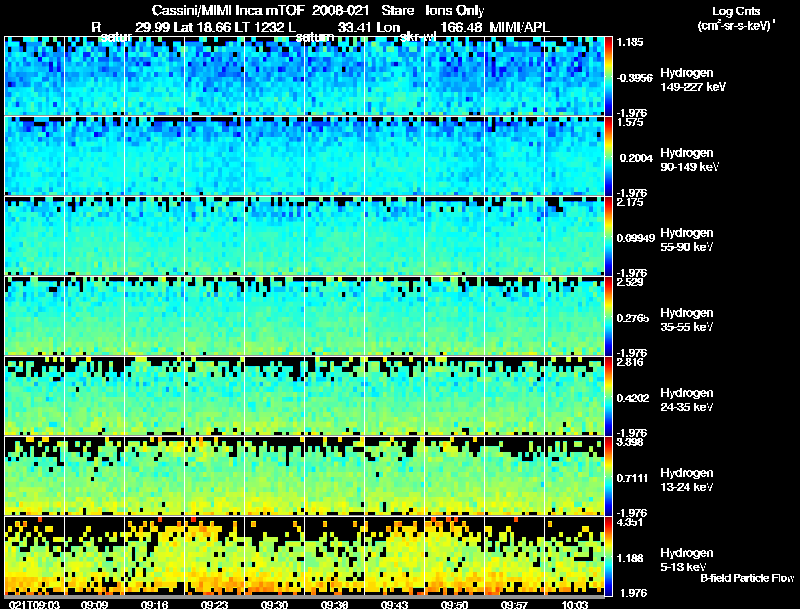
Task: Click the longitude value '166.48' in header
Action: (x=462, y=27)
